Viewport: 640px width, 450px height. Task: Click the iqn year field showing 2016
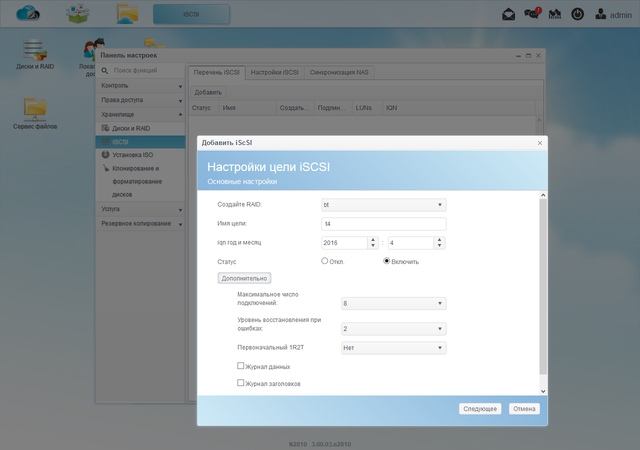pos(344,243)
